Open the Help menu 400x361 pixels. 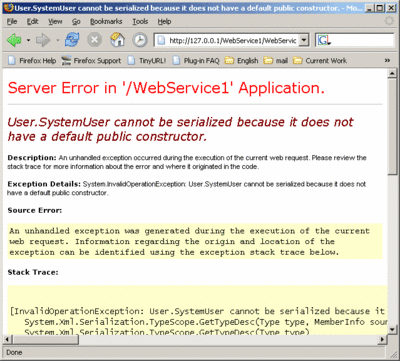tap(164, 22)
